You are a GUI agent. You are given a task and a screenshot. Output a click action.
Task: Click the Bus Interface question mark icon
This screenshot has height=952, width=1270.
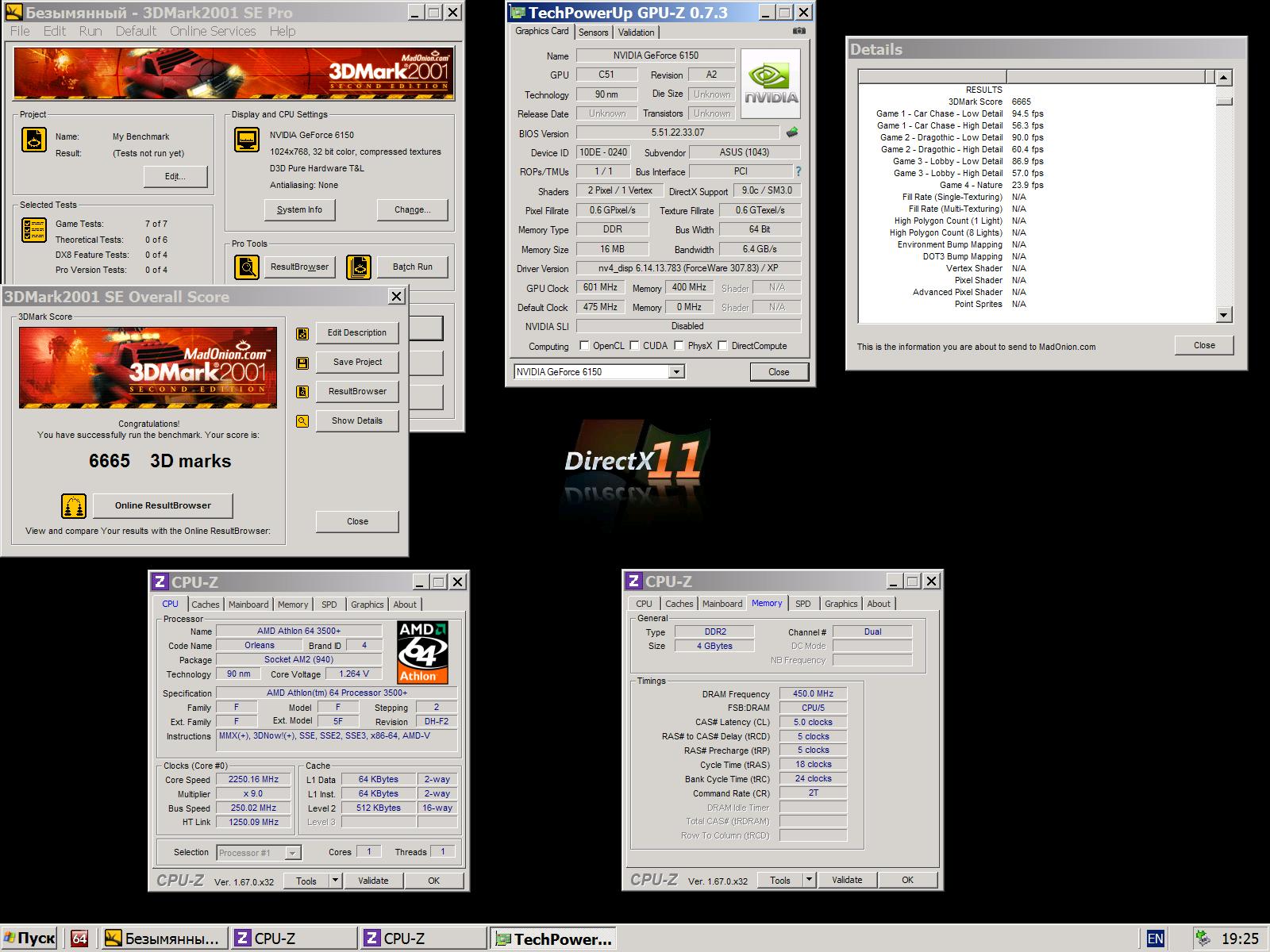(798, 171)
